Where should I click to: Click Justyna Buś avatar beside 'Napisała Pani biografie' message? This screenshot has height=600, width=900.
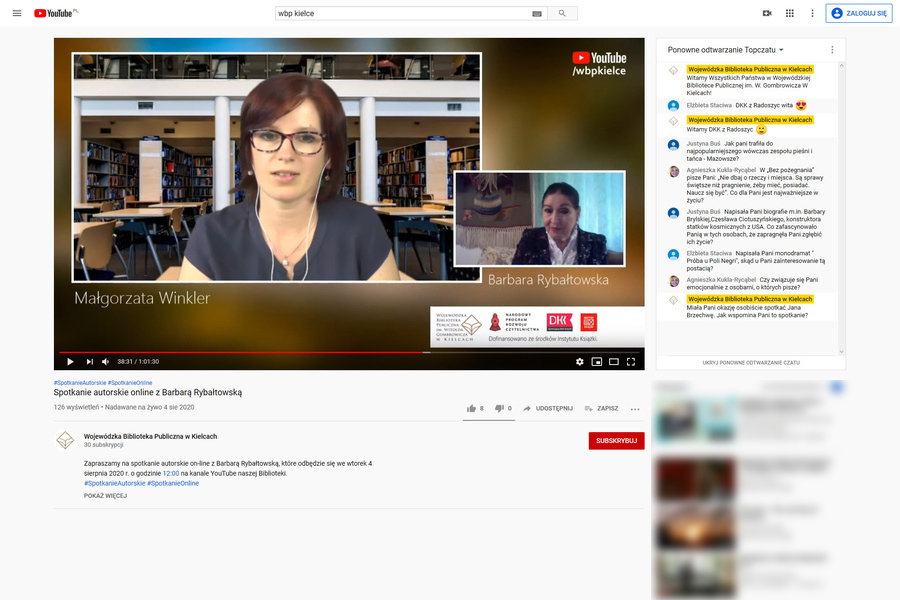[x=674, y=213]
